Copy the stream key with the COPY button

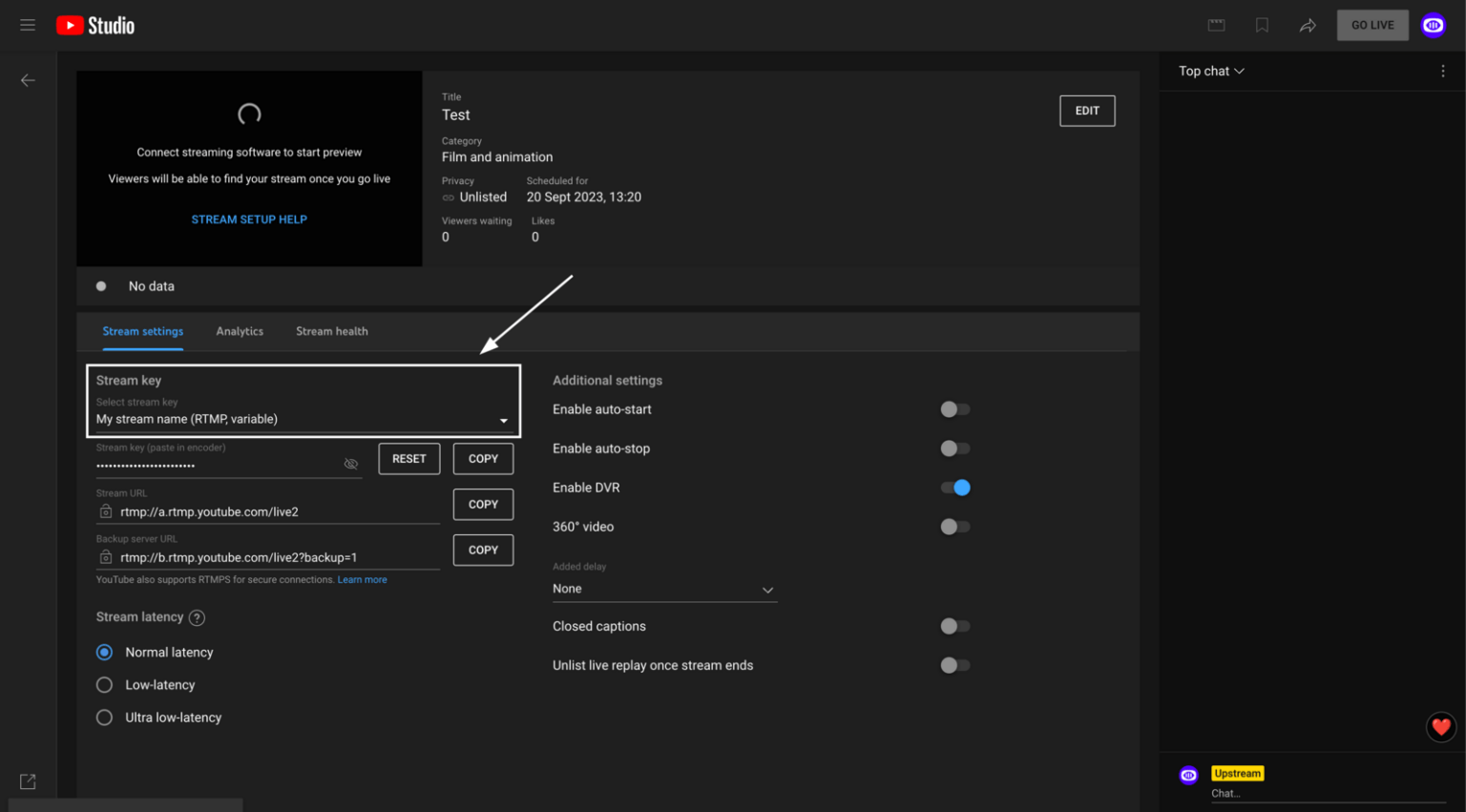pos(483,458)
